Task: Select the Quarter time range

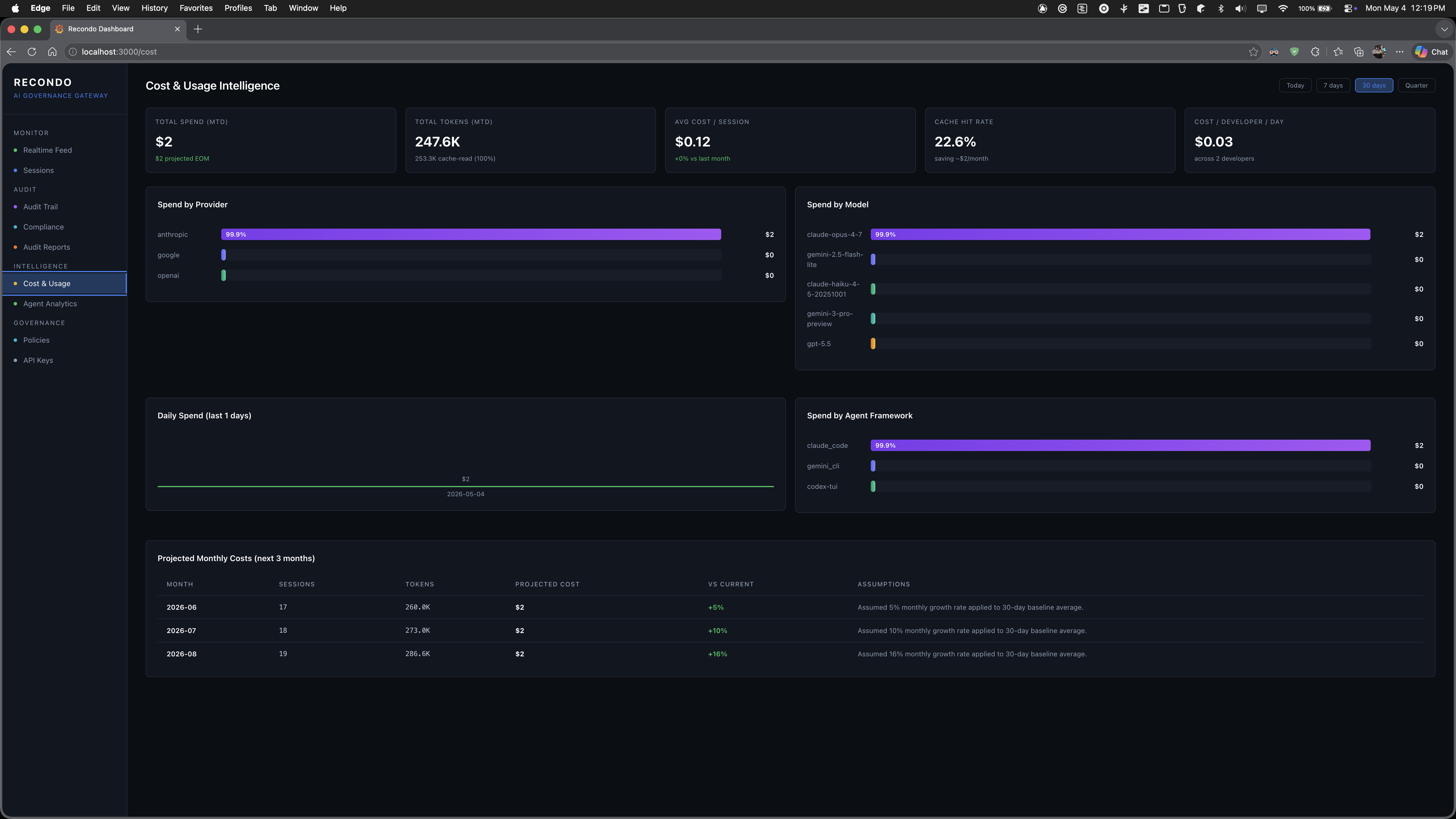Action: (1416, 85)
